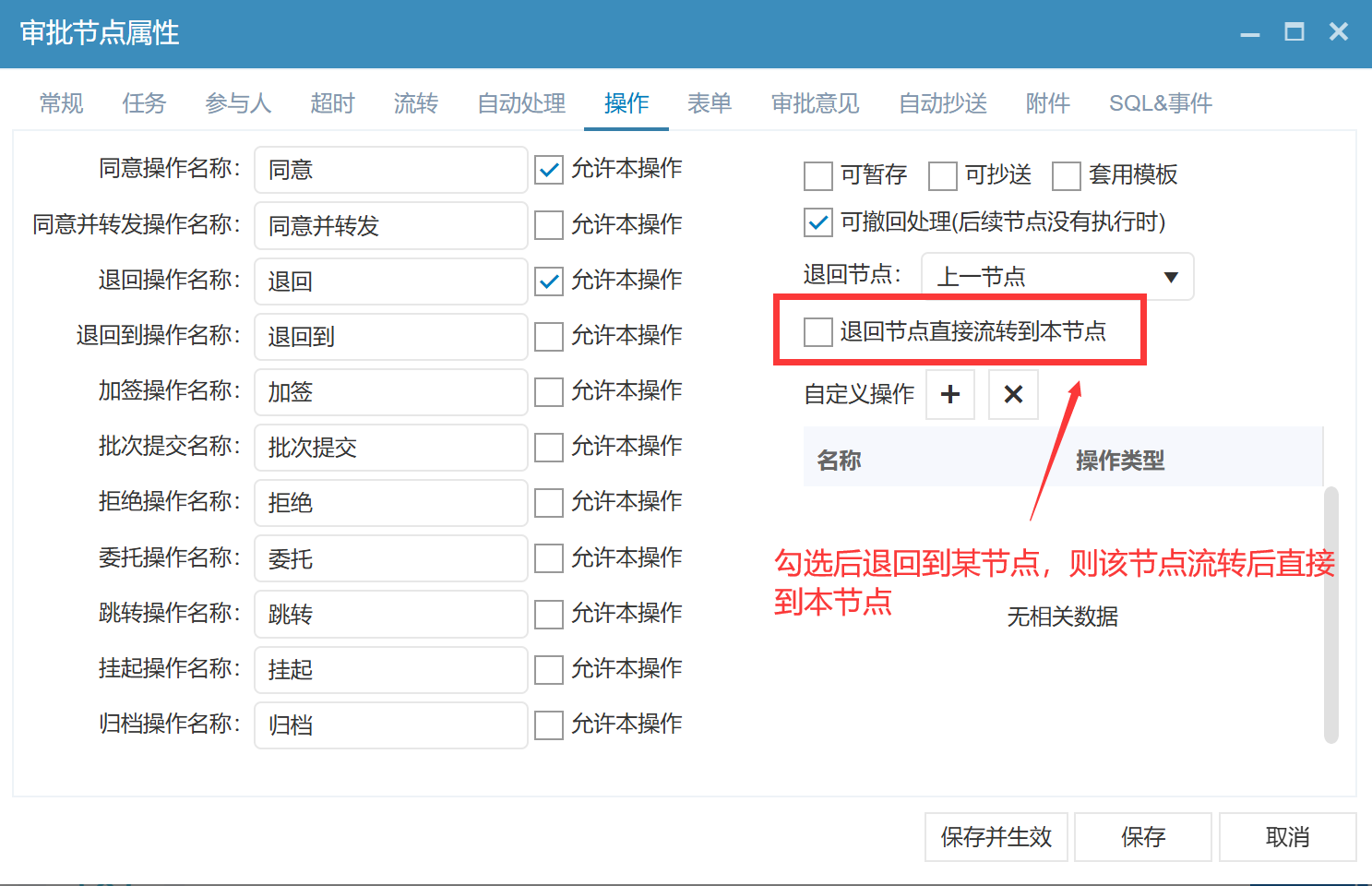Enable the 套用模板 checkbox

pyautogui.click(x=1067, y=175)
